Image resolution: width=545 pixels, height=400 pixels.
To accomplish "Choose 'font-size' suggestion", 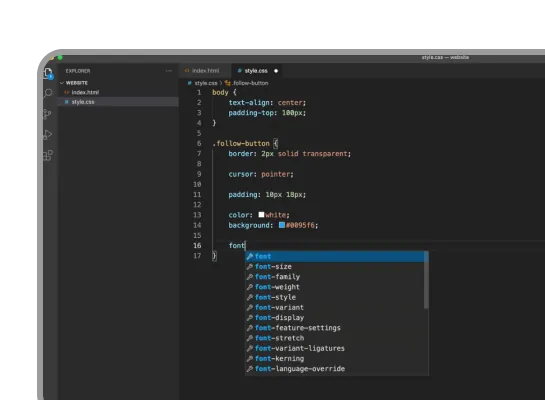I will (335, 267).
